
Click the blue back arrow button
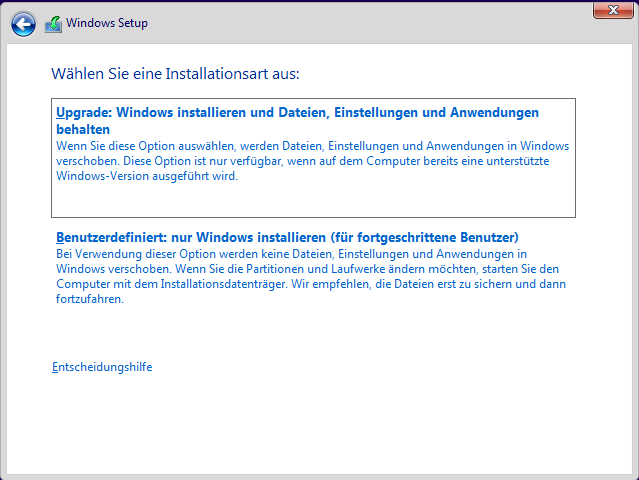click(23, 24)
